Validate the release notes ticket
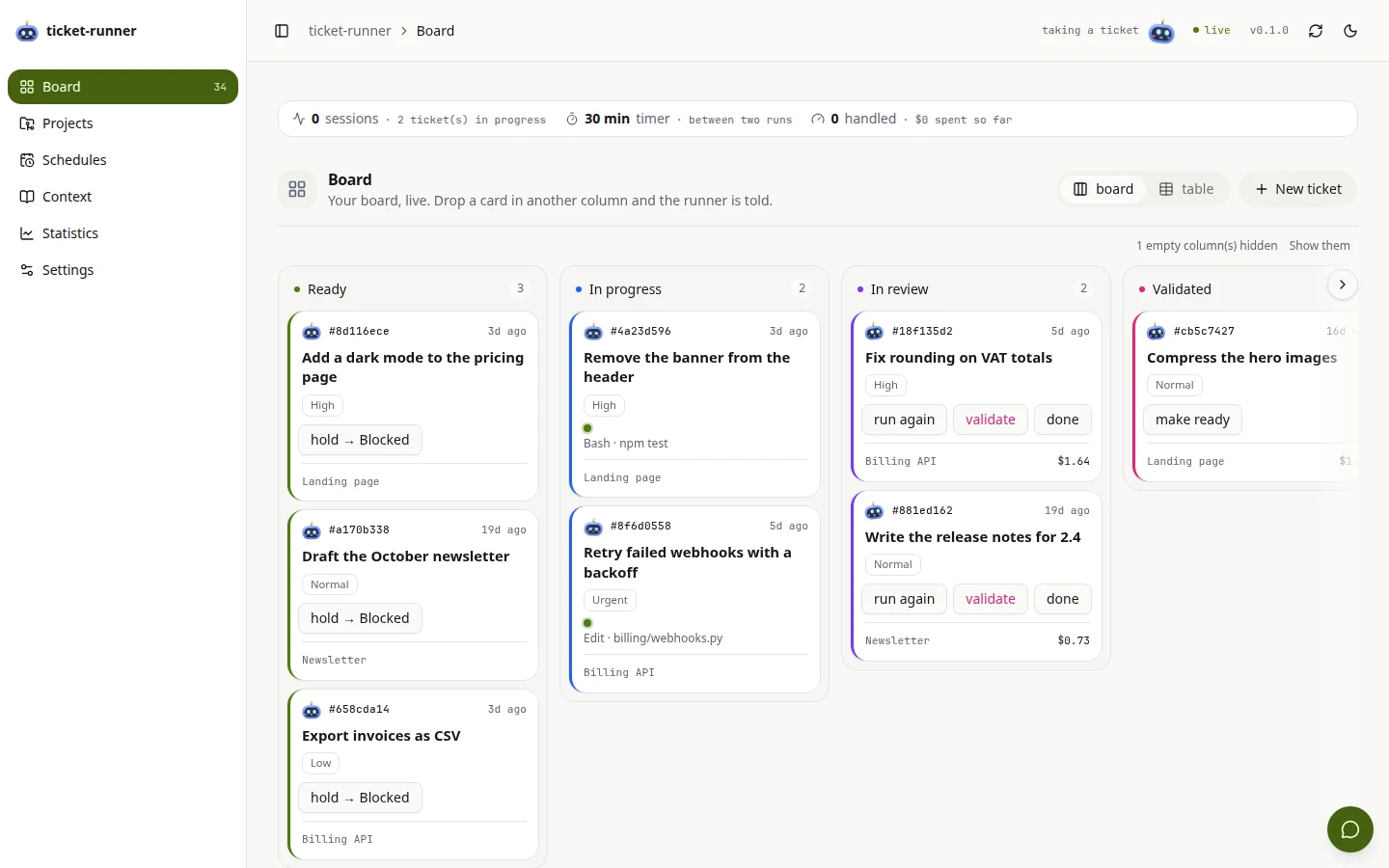This screenshot has height=868, width=1389. 991,599
